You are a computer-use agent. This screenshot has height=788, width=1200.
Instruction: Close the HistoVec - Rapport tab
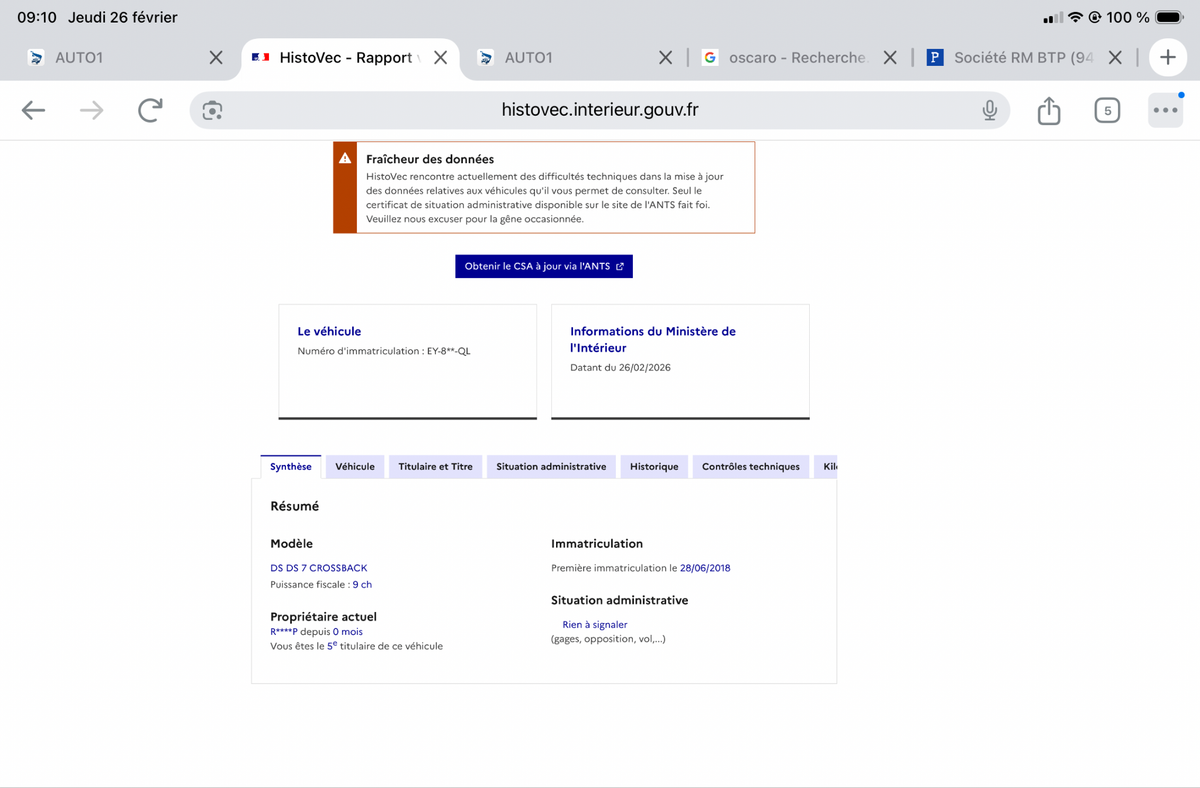pyautogui.click(x=440, y=57)
